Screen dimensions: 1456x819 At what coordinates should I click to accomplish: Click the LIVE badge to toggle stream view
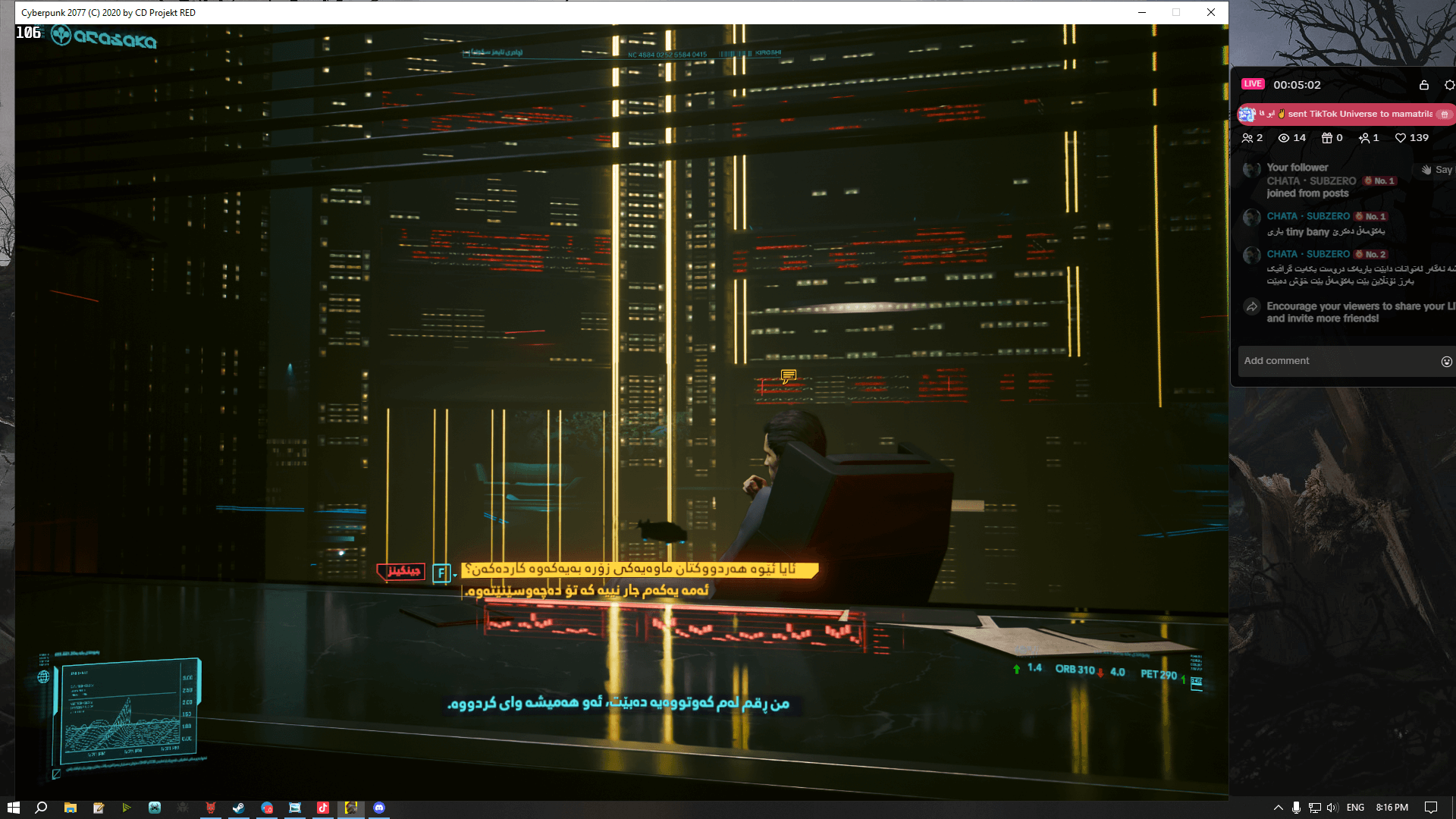tap(1253, 84)
